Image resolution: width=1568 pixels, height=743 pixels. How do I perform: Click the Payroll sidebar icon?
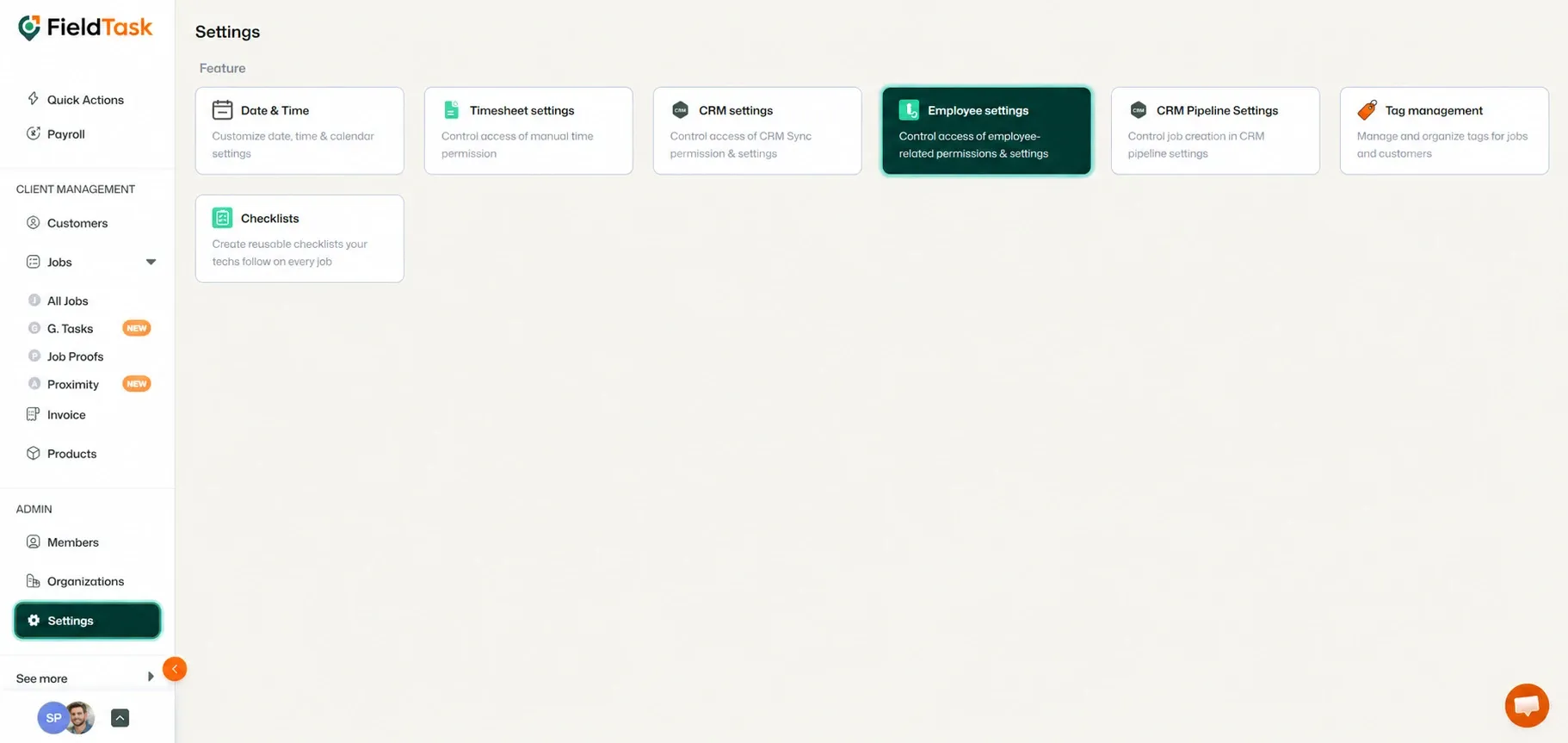[34, 133]
